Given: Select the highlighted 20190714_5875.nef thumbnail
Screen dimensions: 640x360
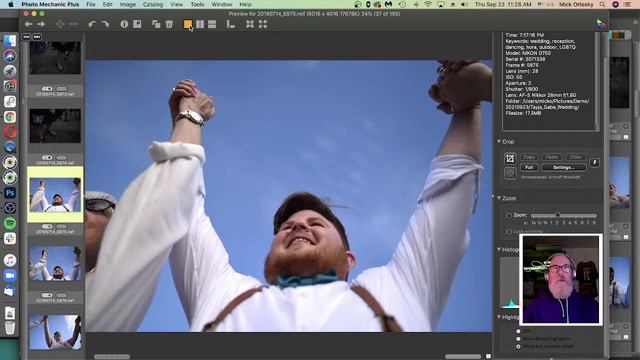Looking at the screenshot, I should [55, 195].
